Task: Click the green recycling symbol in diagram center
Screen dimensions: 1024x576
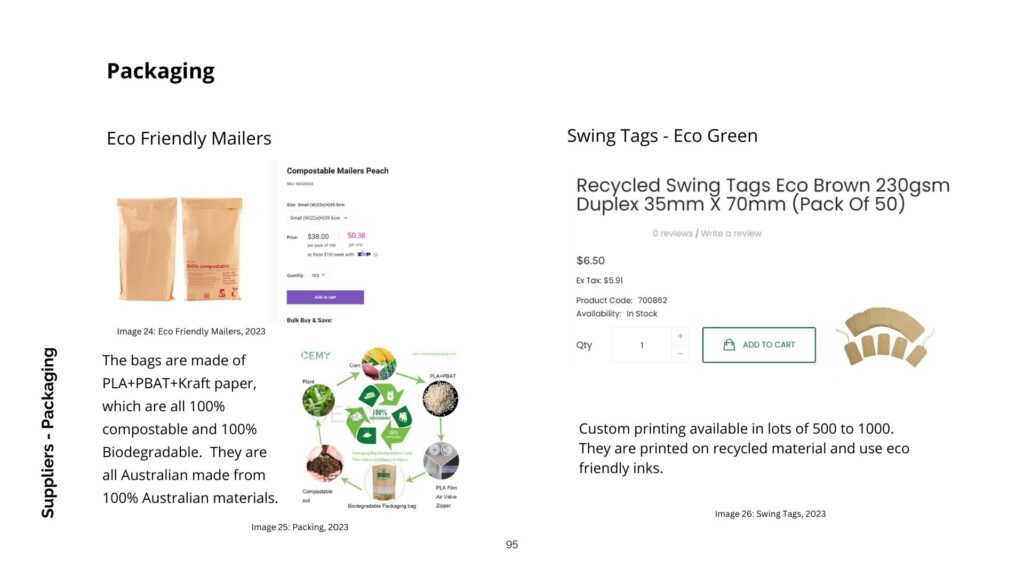Action: click(x=379, y=417)
